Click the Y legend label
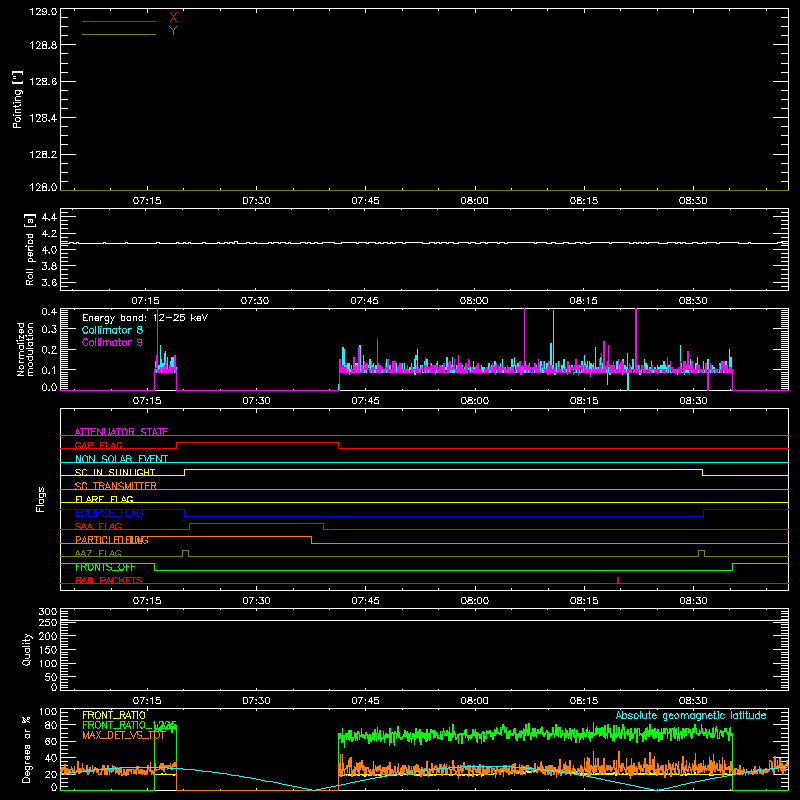The height and width of the screenshot is (800, 800). coord(173,31)
